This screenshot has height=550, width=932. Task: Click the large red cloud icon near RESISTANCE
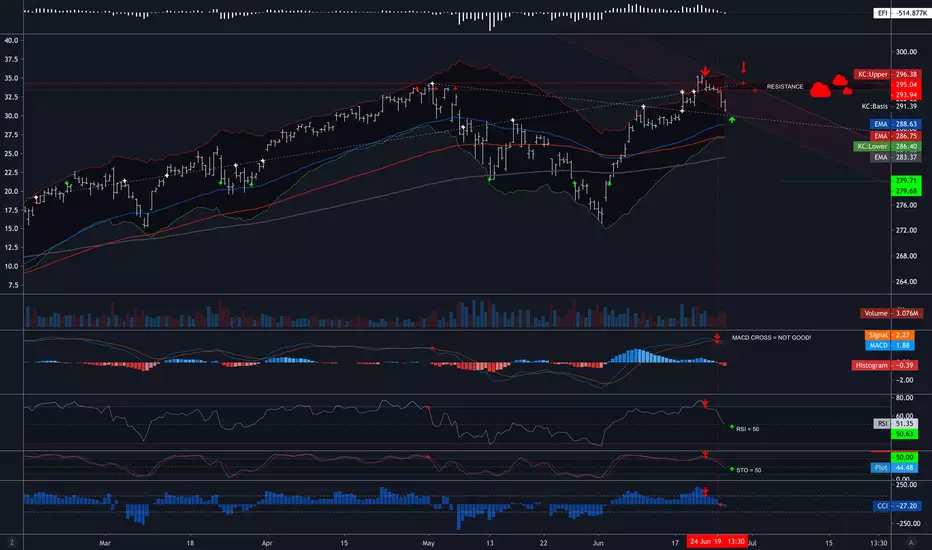coord(820,90)
